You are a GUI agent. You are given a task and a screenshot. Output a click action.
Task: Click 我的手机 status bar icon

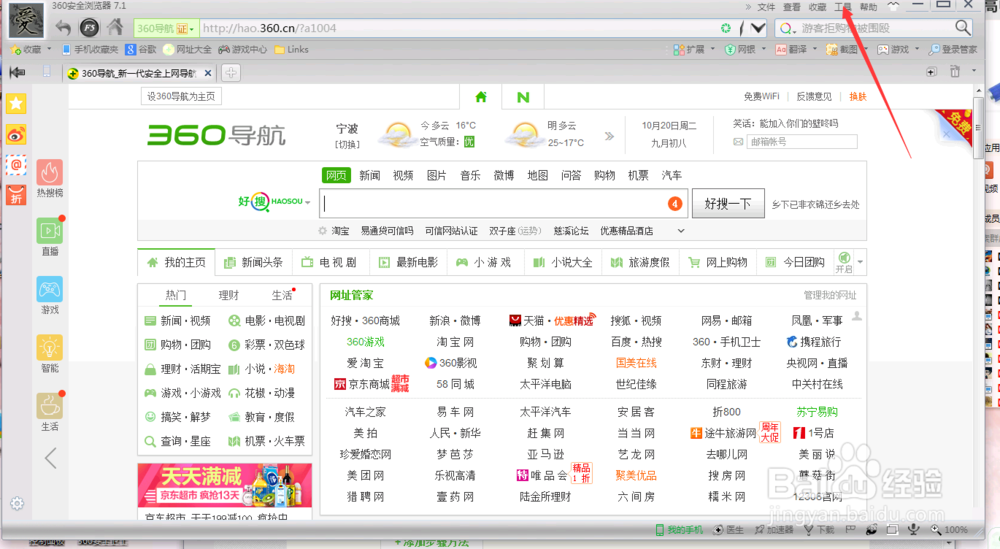[x=679, y=530]
